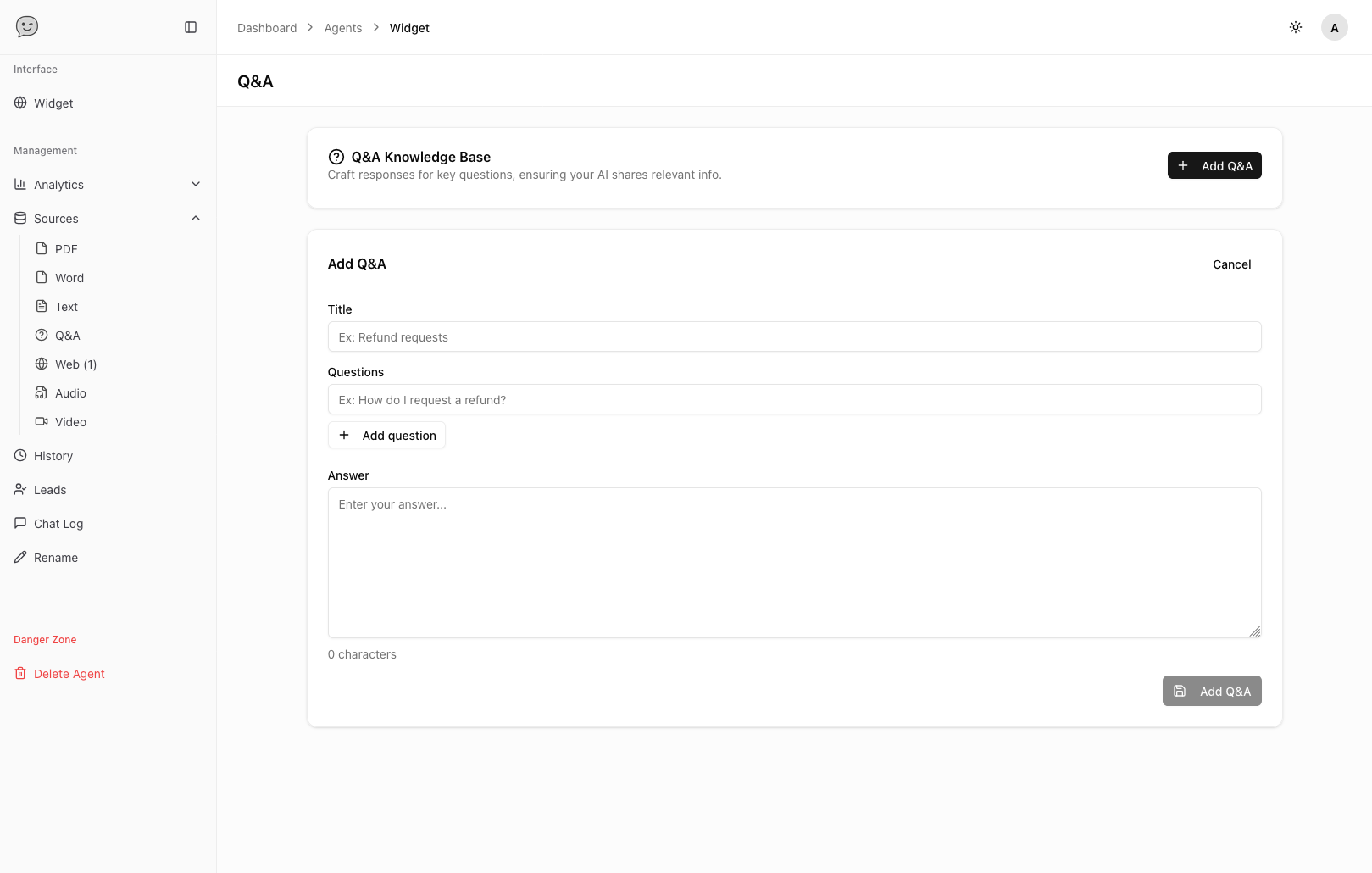Focus the Title input field

pyautogui.click(x=794, y=337)
